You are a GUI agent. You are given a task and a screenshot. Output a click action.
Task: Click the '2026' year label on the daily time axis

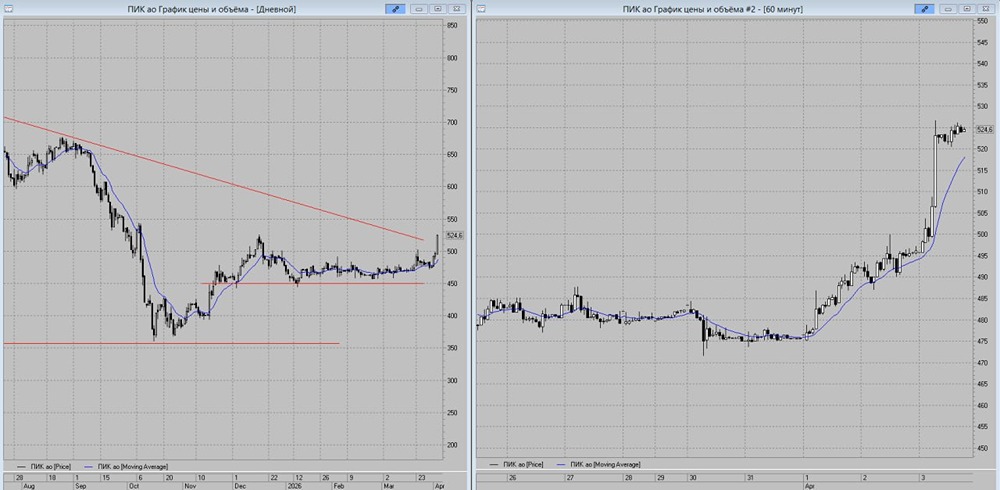(295, 486)
